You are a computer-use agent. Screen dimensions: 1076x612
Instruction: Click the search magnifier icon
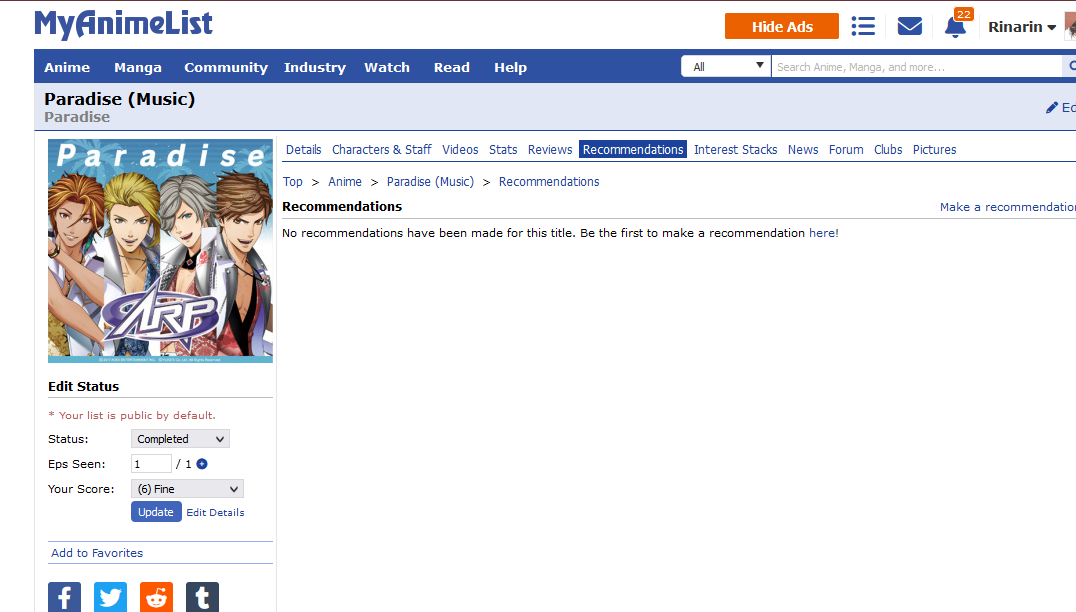pyautogui.click(x=1070, y=67)
